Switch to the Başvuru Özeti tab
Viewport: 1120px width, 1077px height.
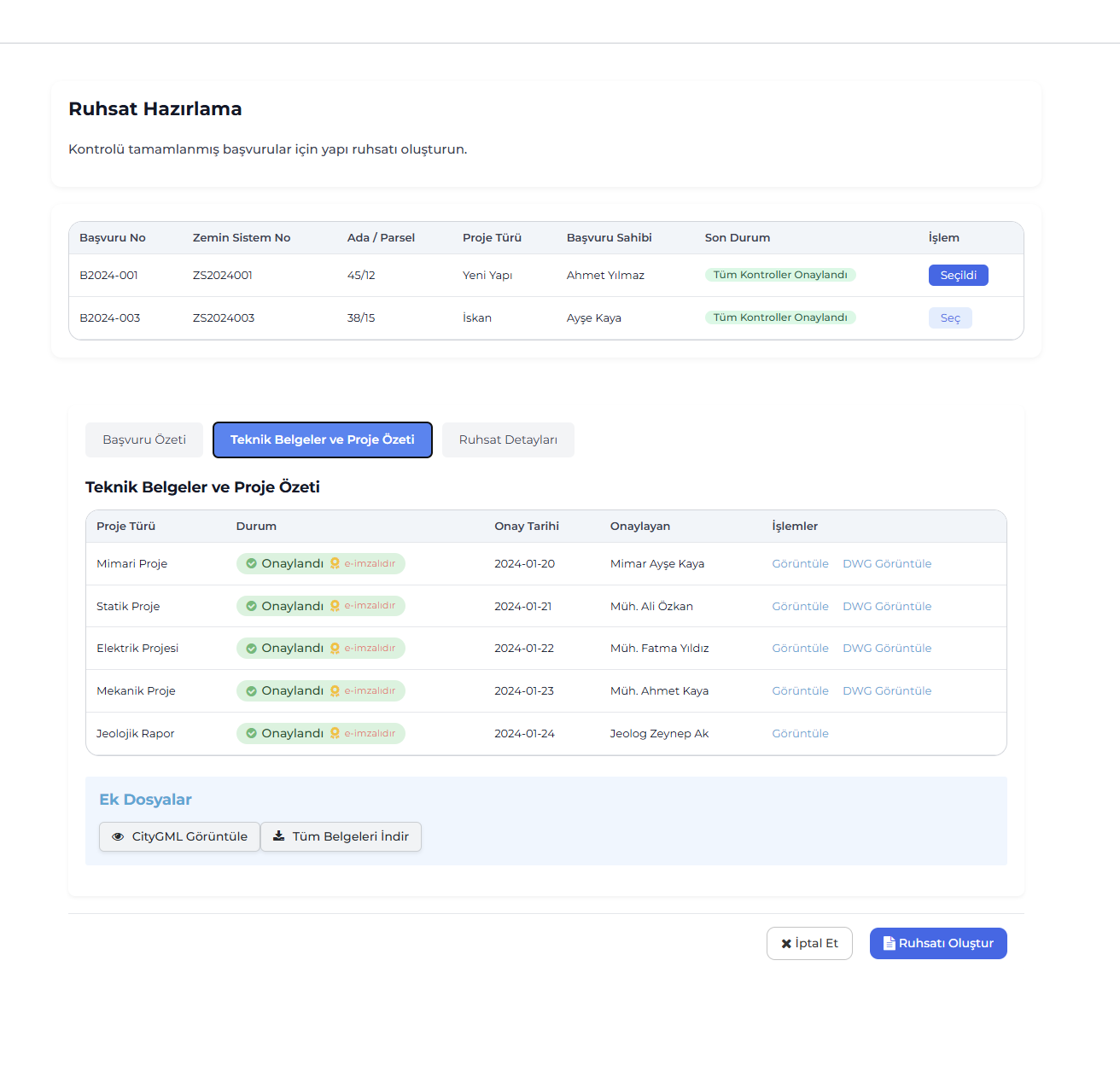(144, 440)
